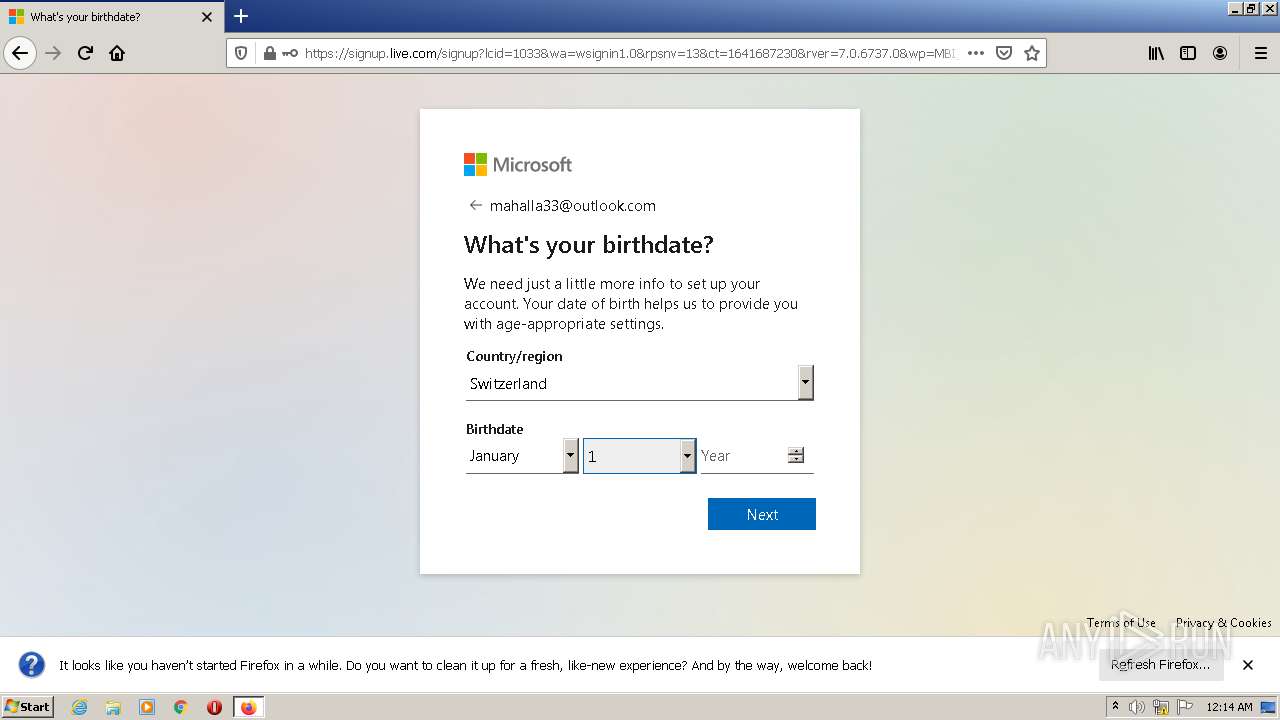1280x720 pixels.
Task: Restore down the Firefox window
Action: tap(1251, 8)
